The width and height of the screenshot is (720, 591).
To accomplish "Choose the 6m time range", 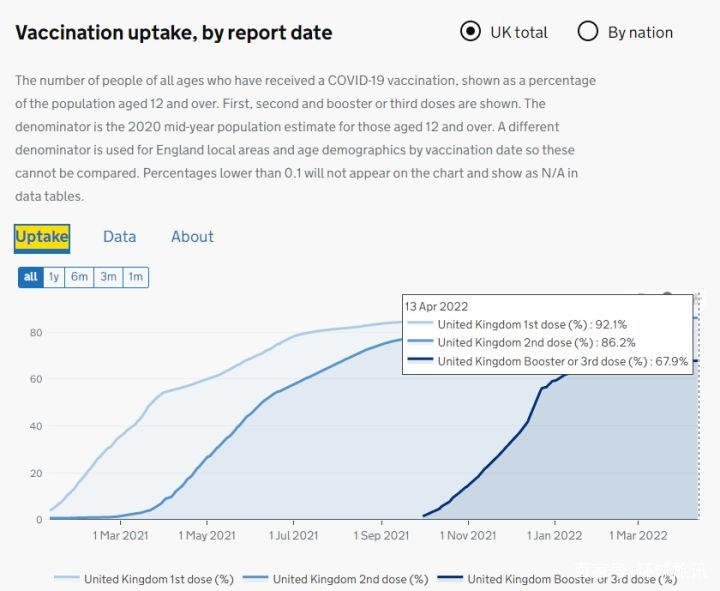I will click(x=79, y=277).
